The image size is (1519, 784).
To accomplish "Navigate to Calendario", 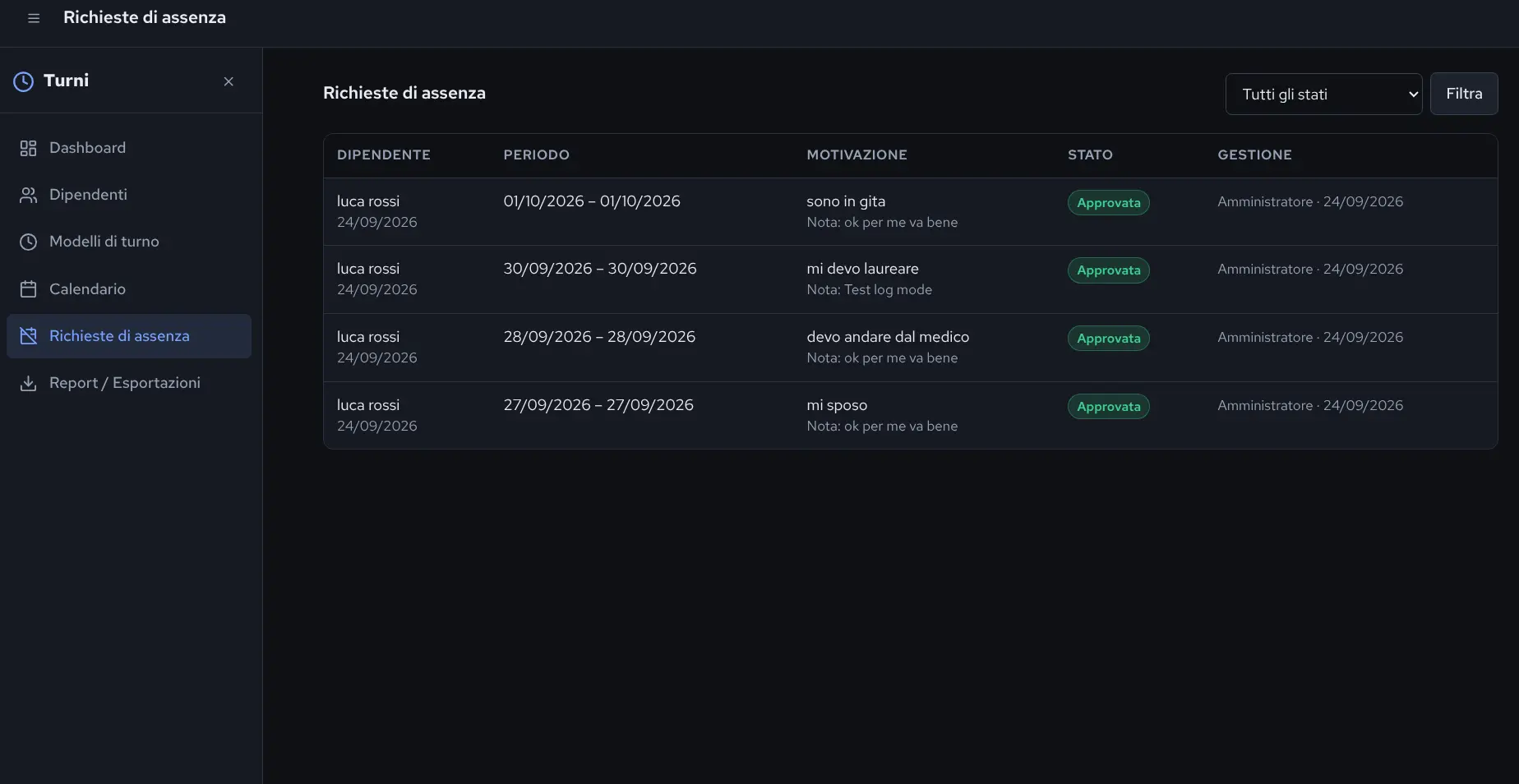I will 129,289.
